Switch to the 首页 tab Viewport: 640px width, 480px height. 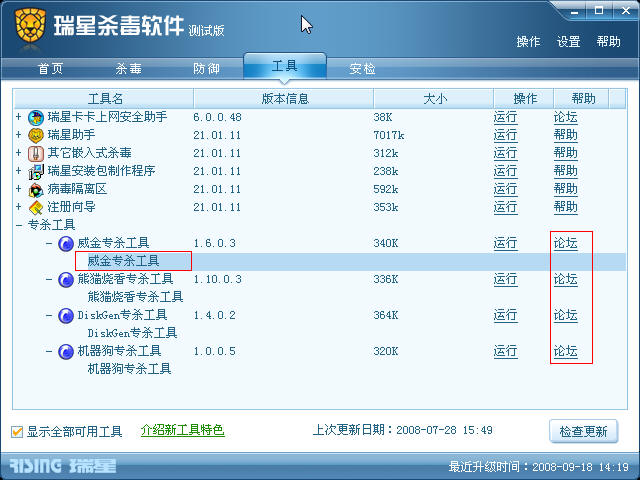click(51, 68)
